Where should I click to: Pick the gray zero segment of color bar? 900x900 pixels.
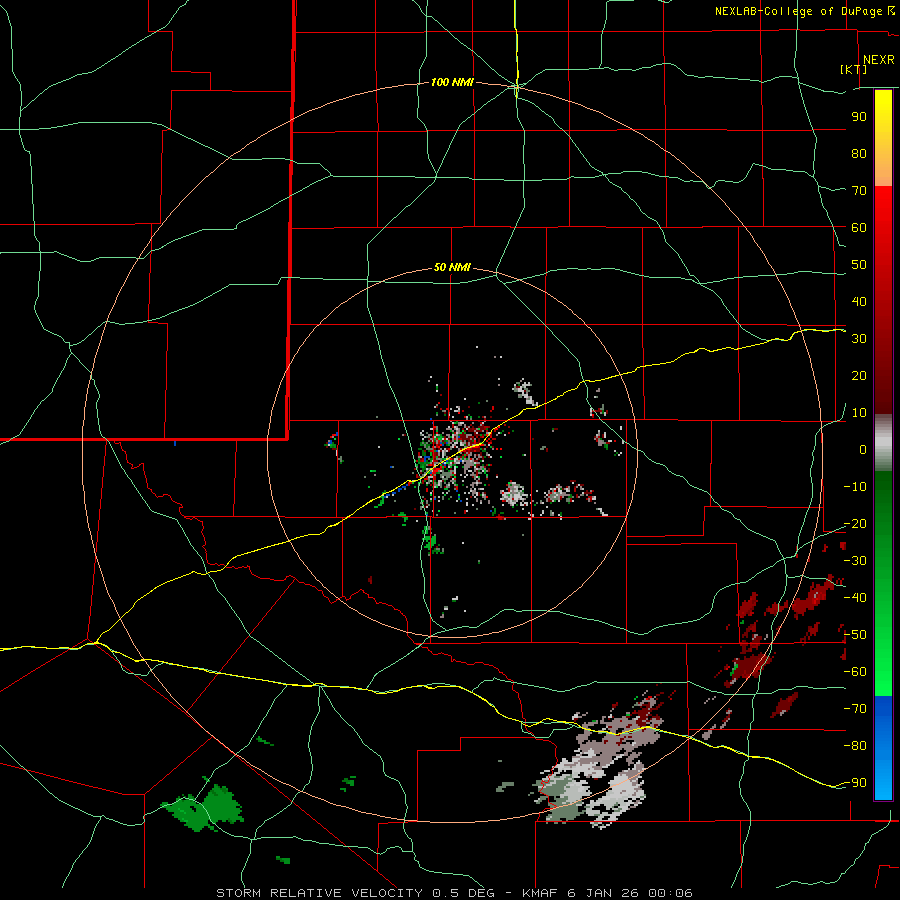point(883,443)
